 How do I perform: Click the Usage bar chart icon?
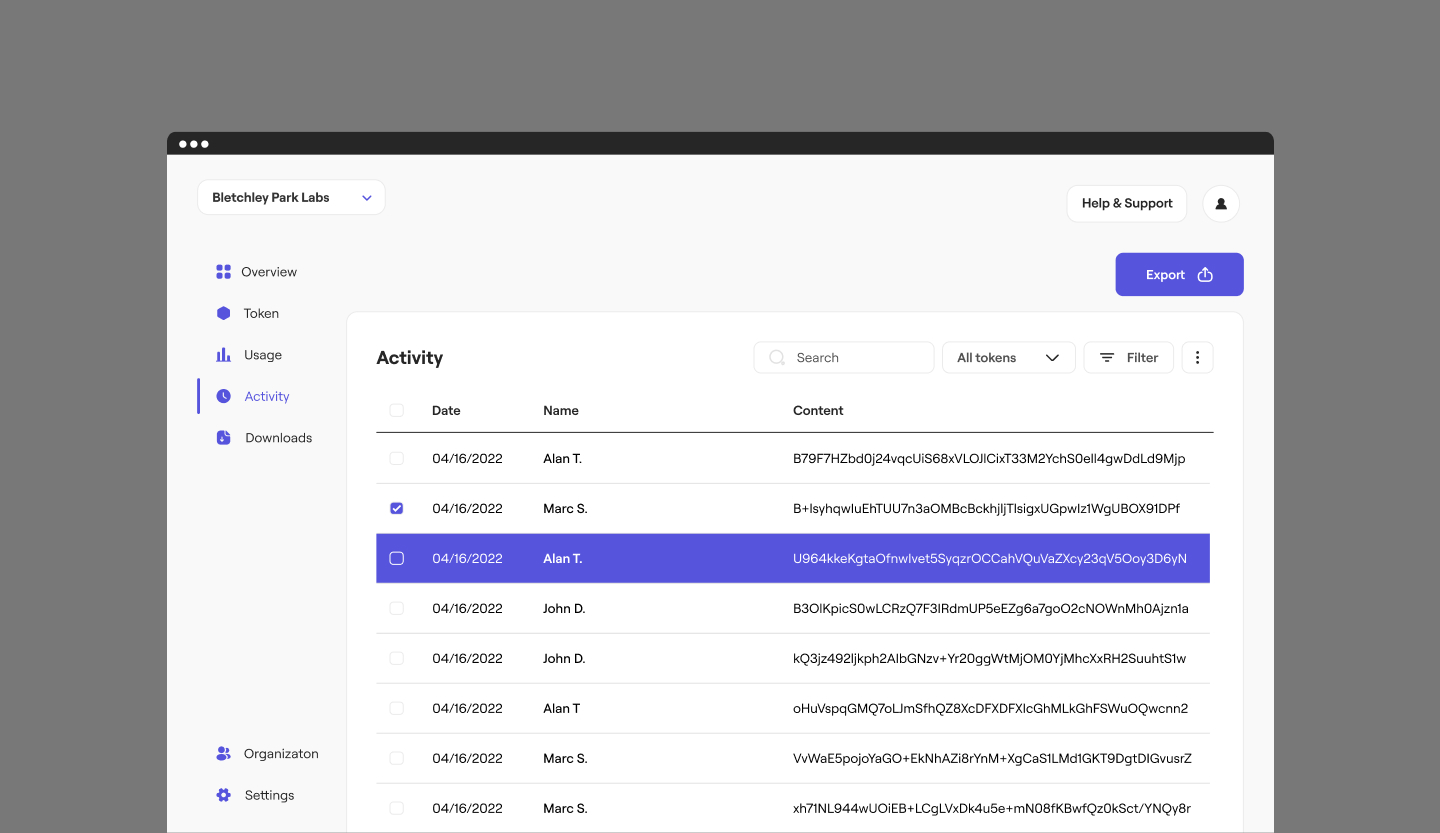tap(223, 355)
